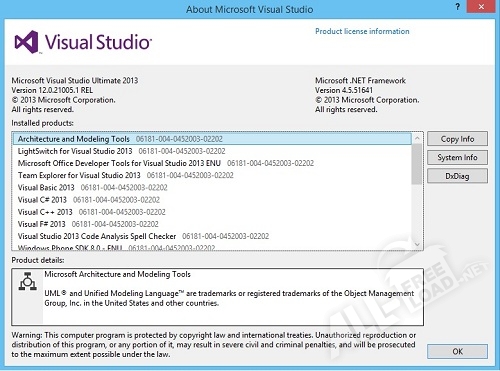Viewport: 500px width, 371px height.
Task: Confirm the dialog with OK
Action: click(x=457, y=351)
